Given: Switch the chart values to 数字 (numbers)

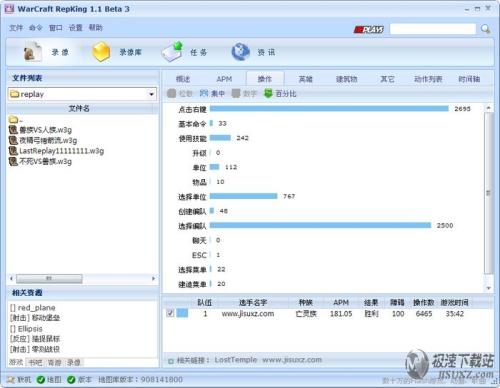Looking at the screenshot, I should pyautogui.click(x=244, y=94).
